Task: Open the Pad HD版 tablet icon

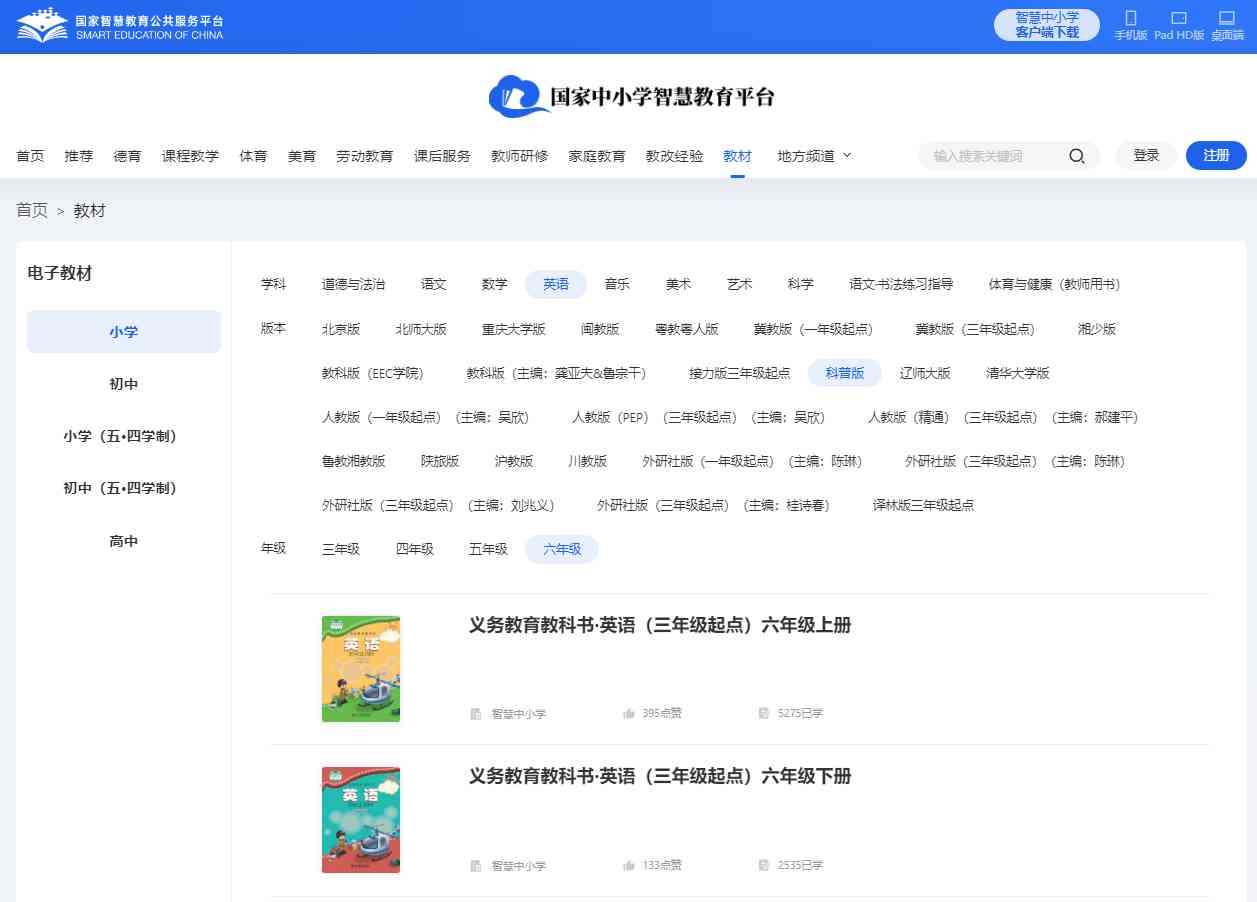Action: 1179,18
